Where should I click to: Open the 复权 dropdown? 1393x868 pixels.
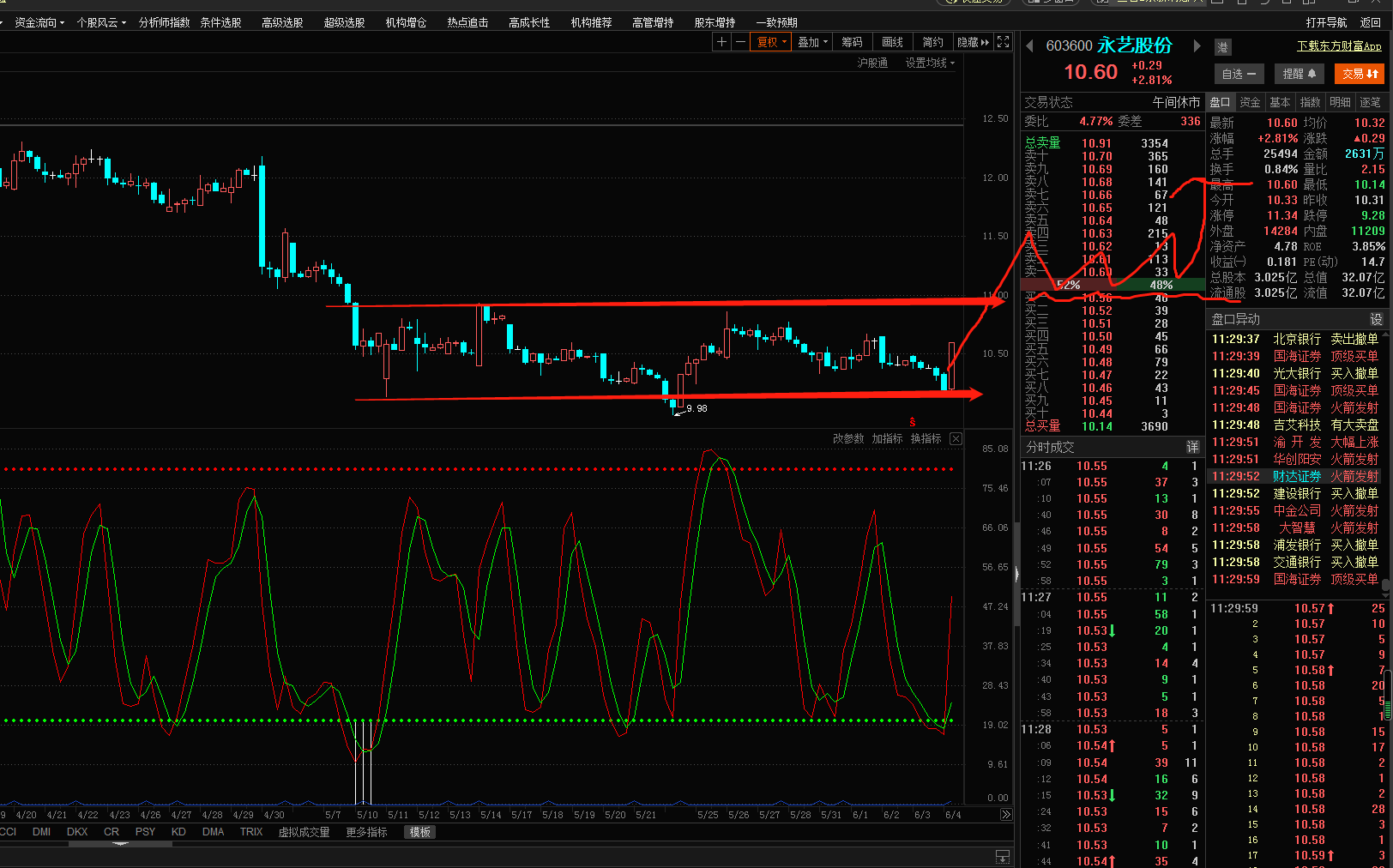771,42
